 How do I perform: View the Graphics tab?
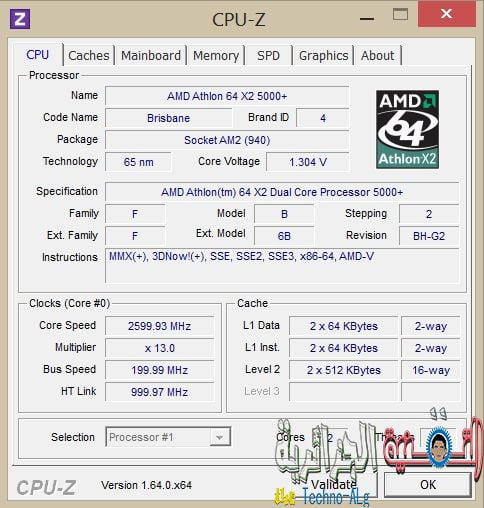tap(323, 56)
